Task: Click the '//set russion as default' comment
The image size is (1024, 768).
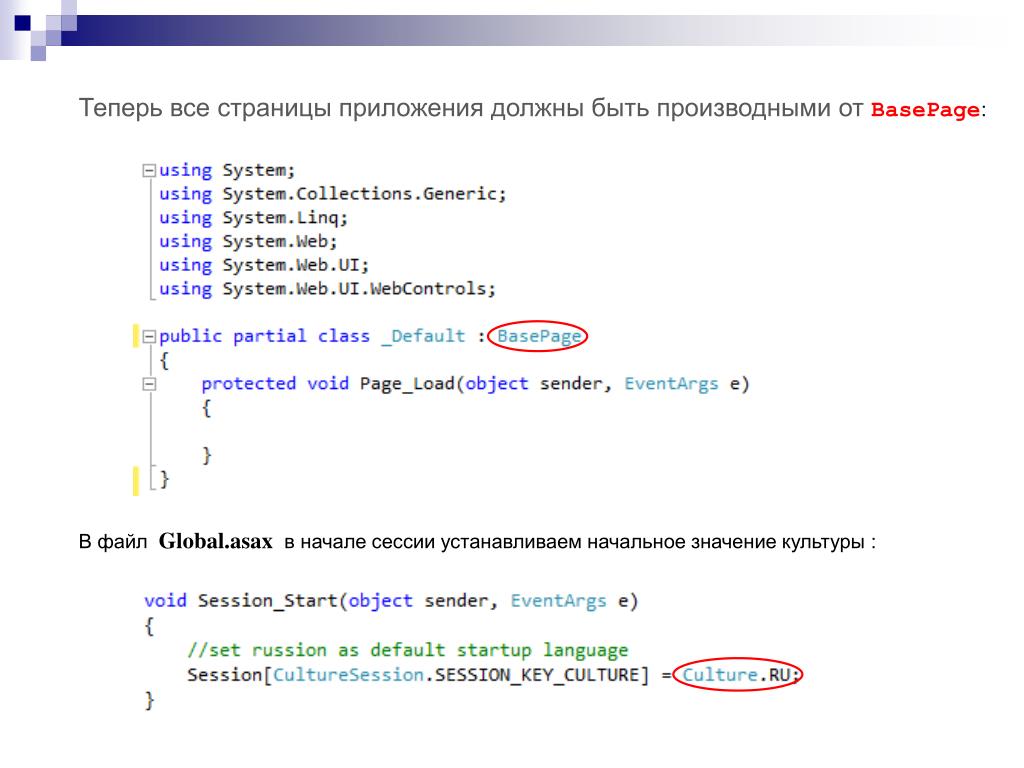Action: [x=408, y=650]
